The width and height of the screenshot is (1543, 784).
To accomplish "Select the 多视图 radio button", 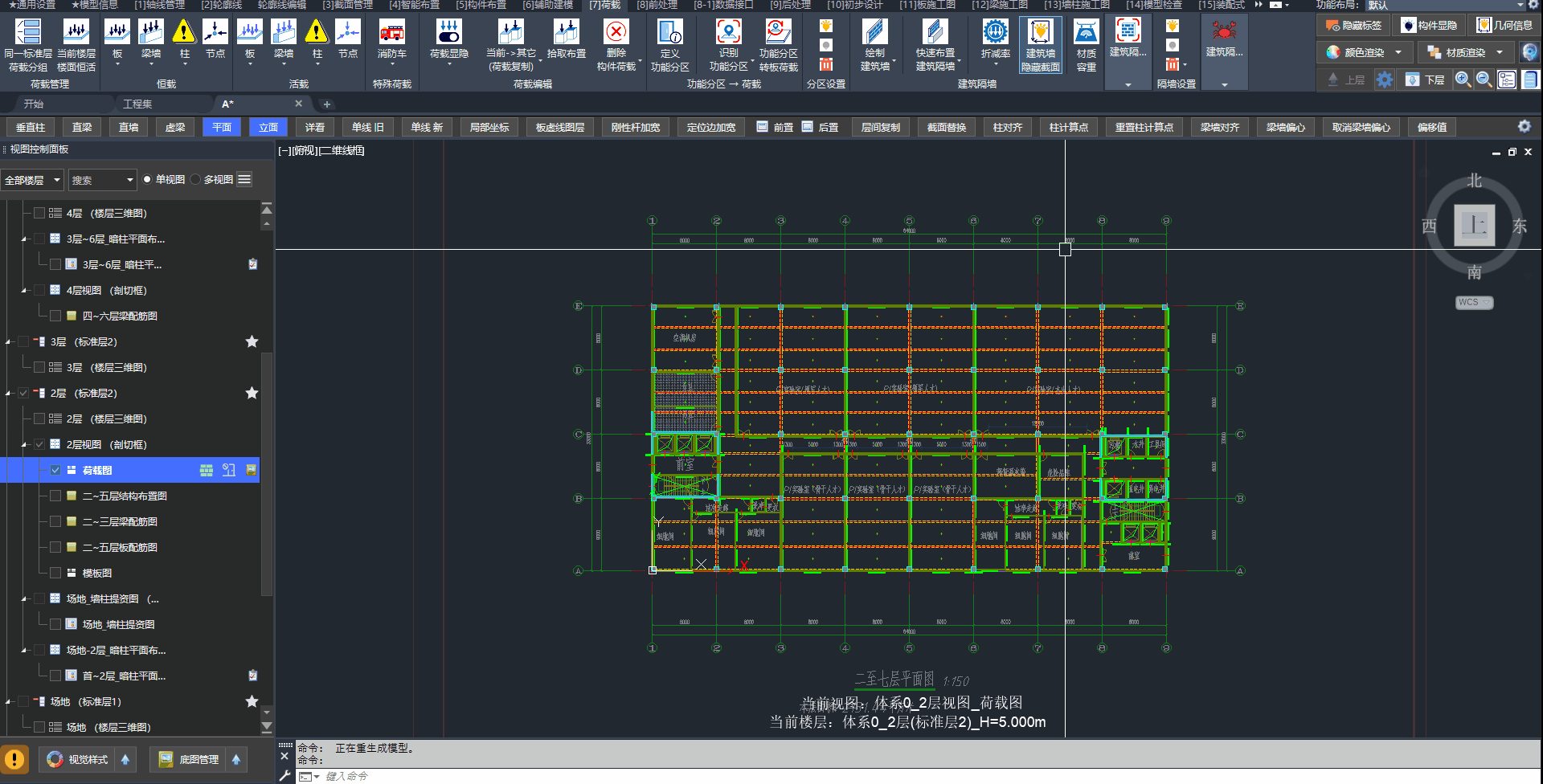I will (x=195, y=180).
